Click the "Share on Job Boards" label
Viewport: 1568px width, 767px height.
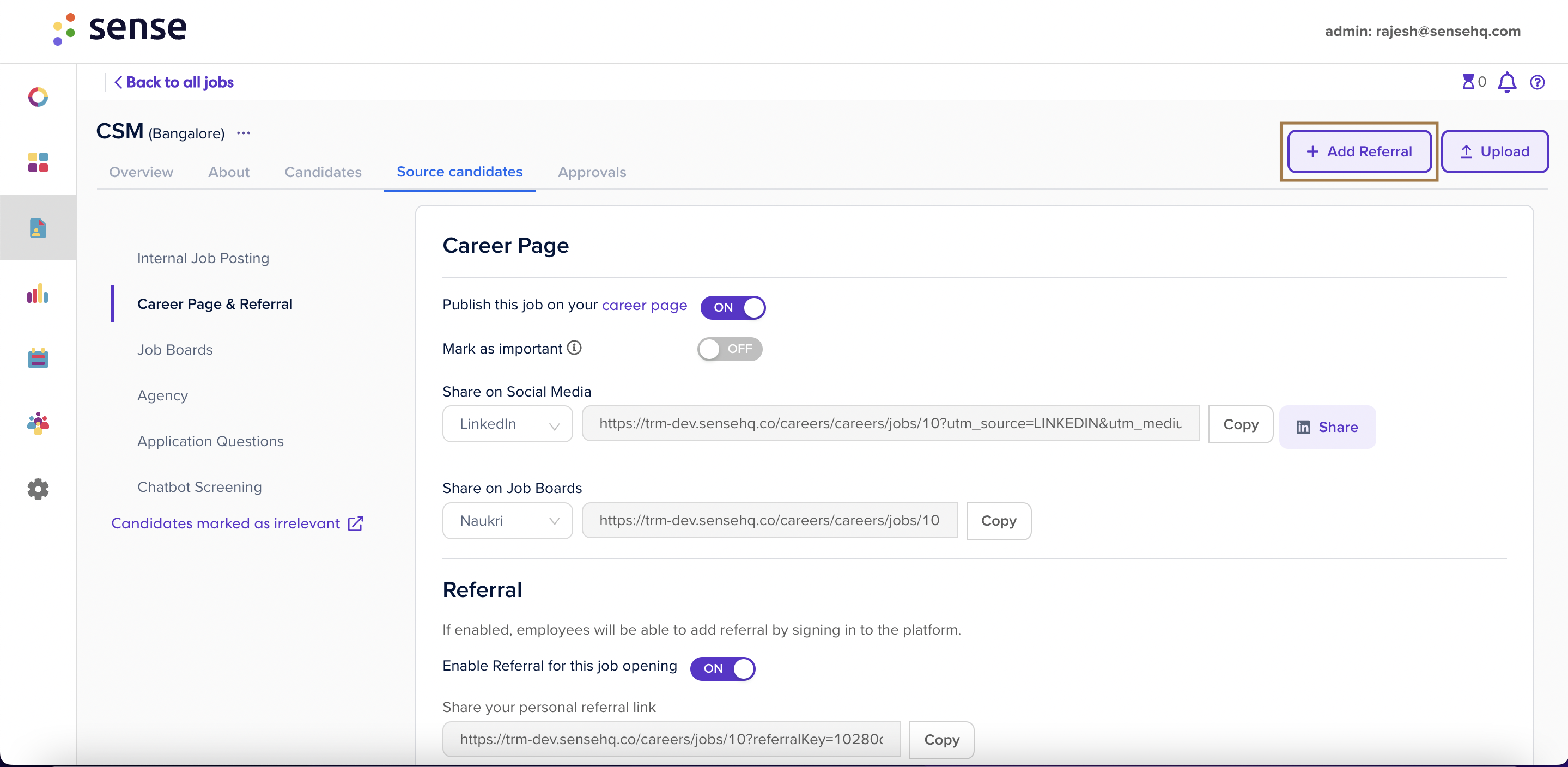512,488
